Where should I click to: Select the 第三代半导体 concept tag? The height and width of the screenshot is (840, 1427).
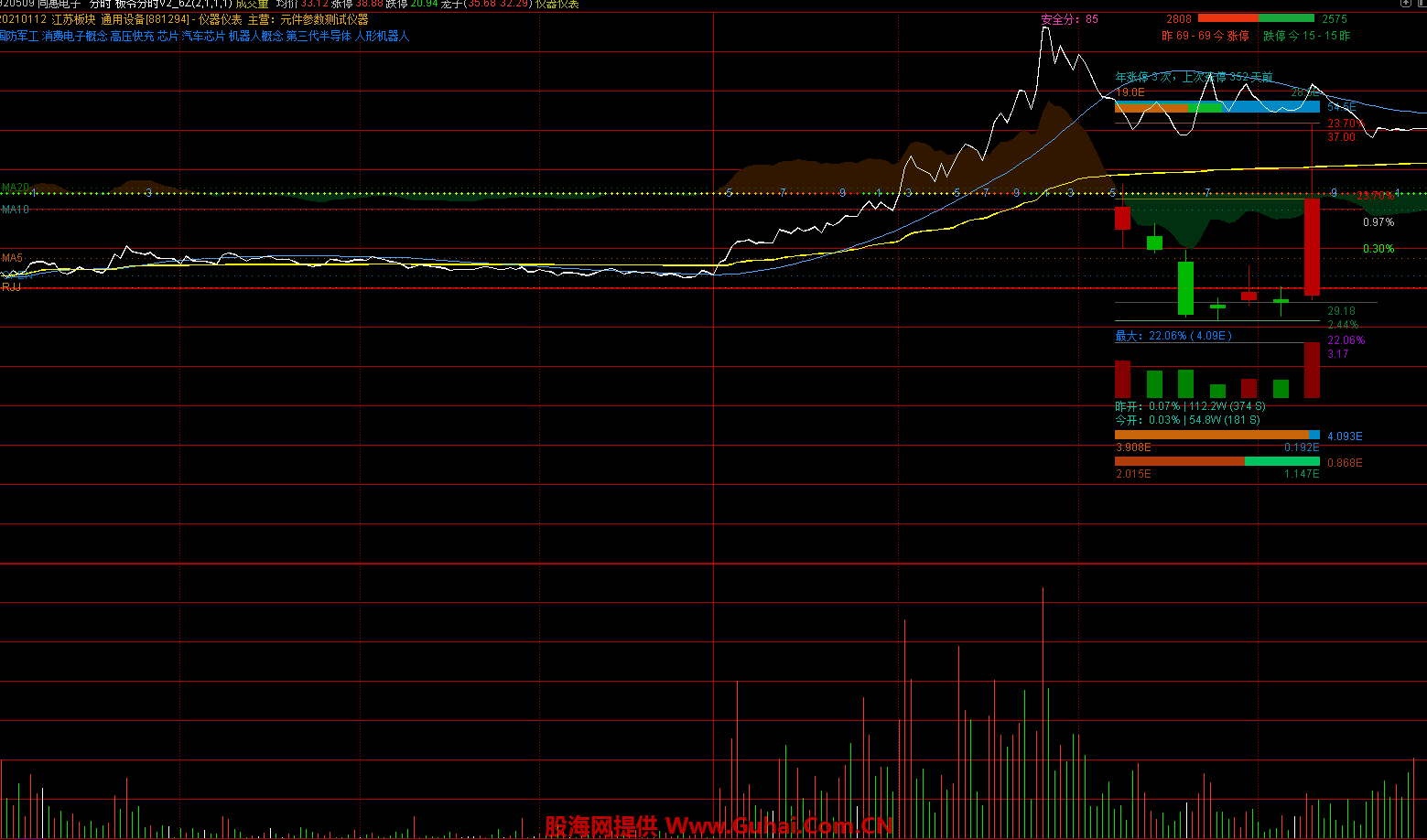pyautogui.click(x=319, y=37)
